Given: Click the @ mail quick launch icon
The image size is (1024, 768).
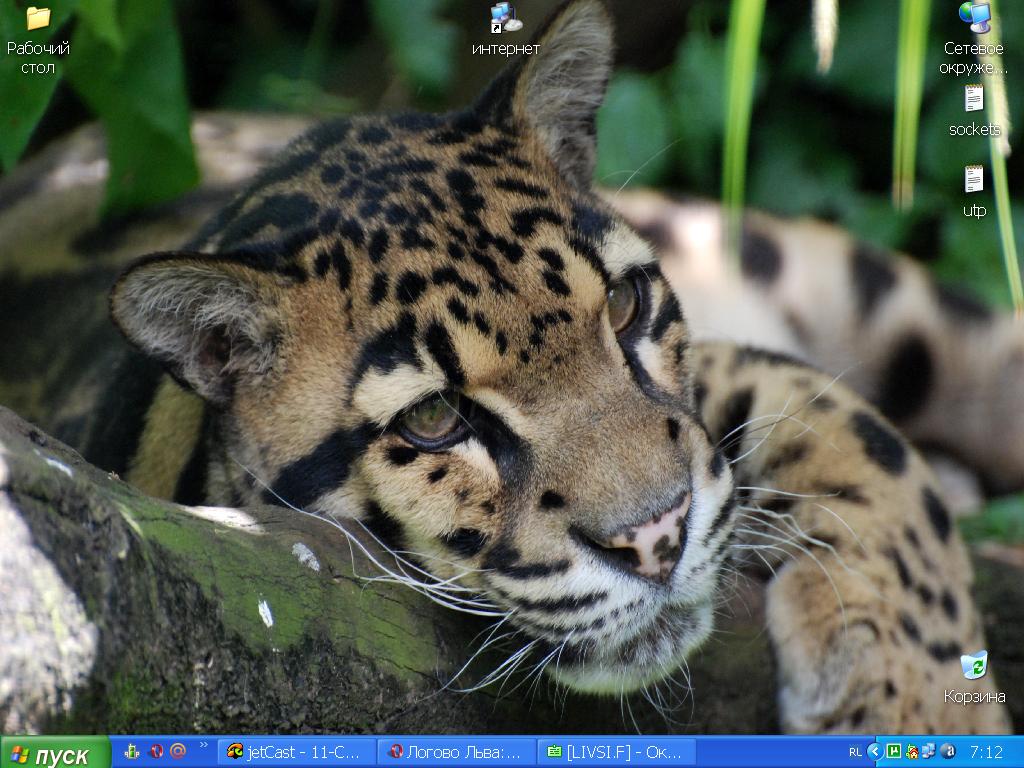Looking at the screenshot, I should pyautogui.click(x=178, y=751).
